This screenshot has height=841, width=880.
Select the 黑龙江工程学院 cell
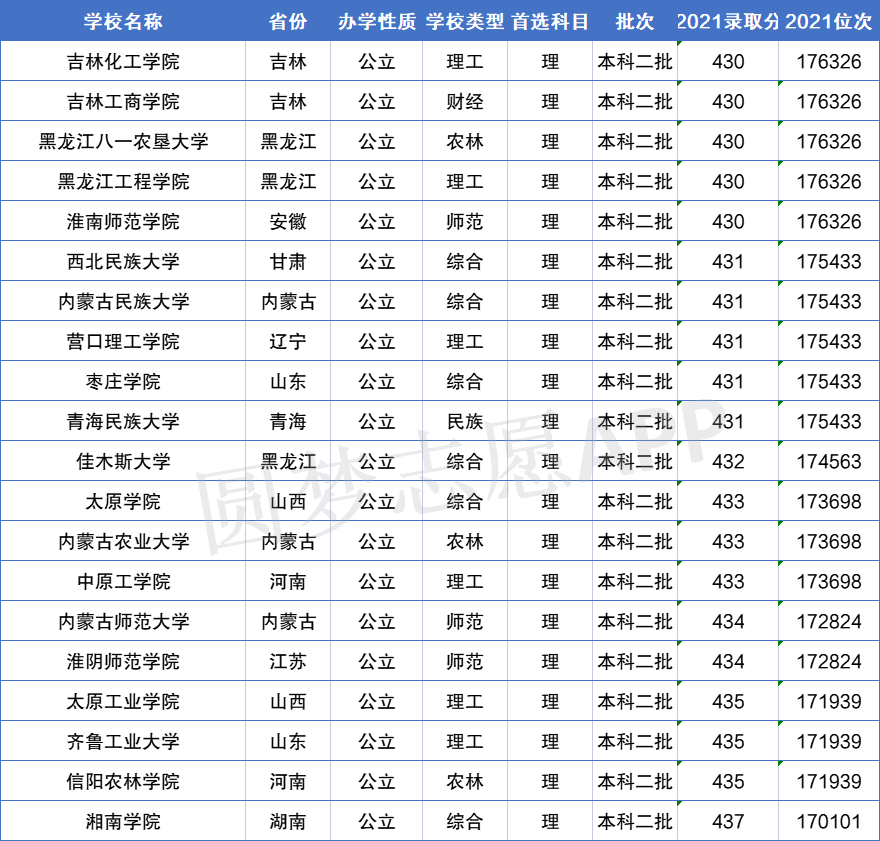(x=123, y=181)
